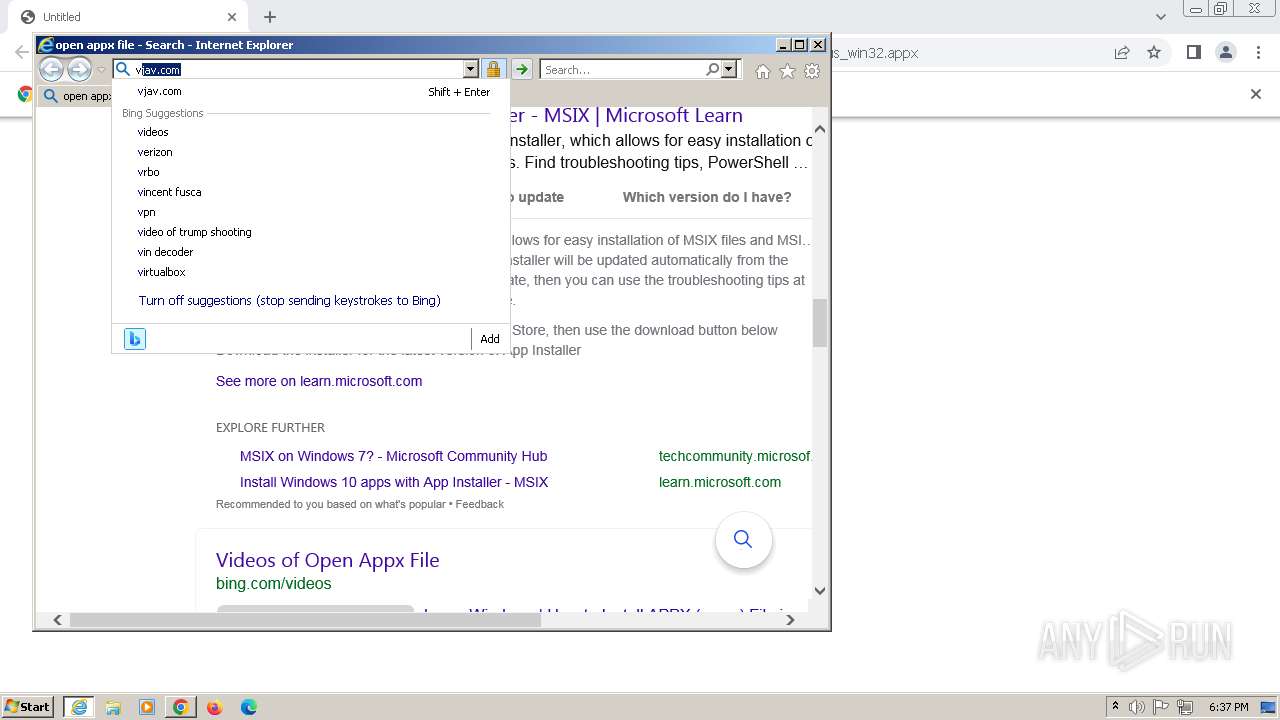Select the 'vin decoder' suggestion
Image resolution: width=1280 pixels, height=720 pixels.
click(x=165, y=252)
